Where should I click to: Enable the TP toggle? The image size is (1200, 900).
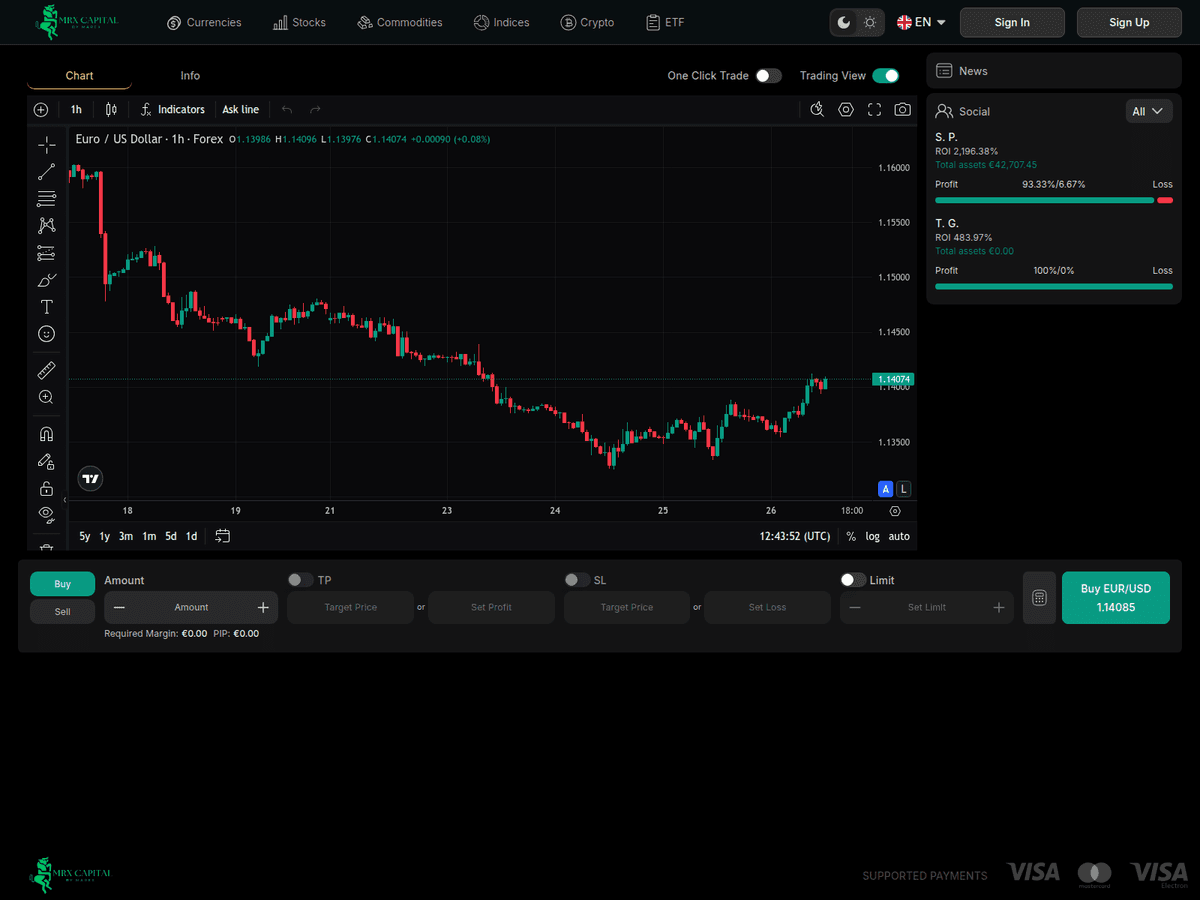(x=300, y=580)
